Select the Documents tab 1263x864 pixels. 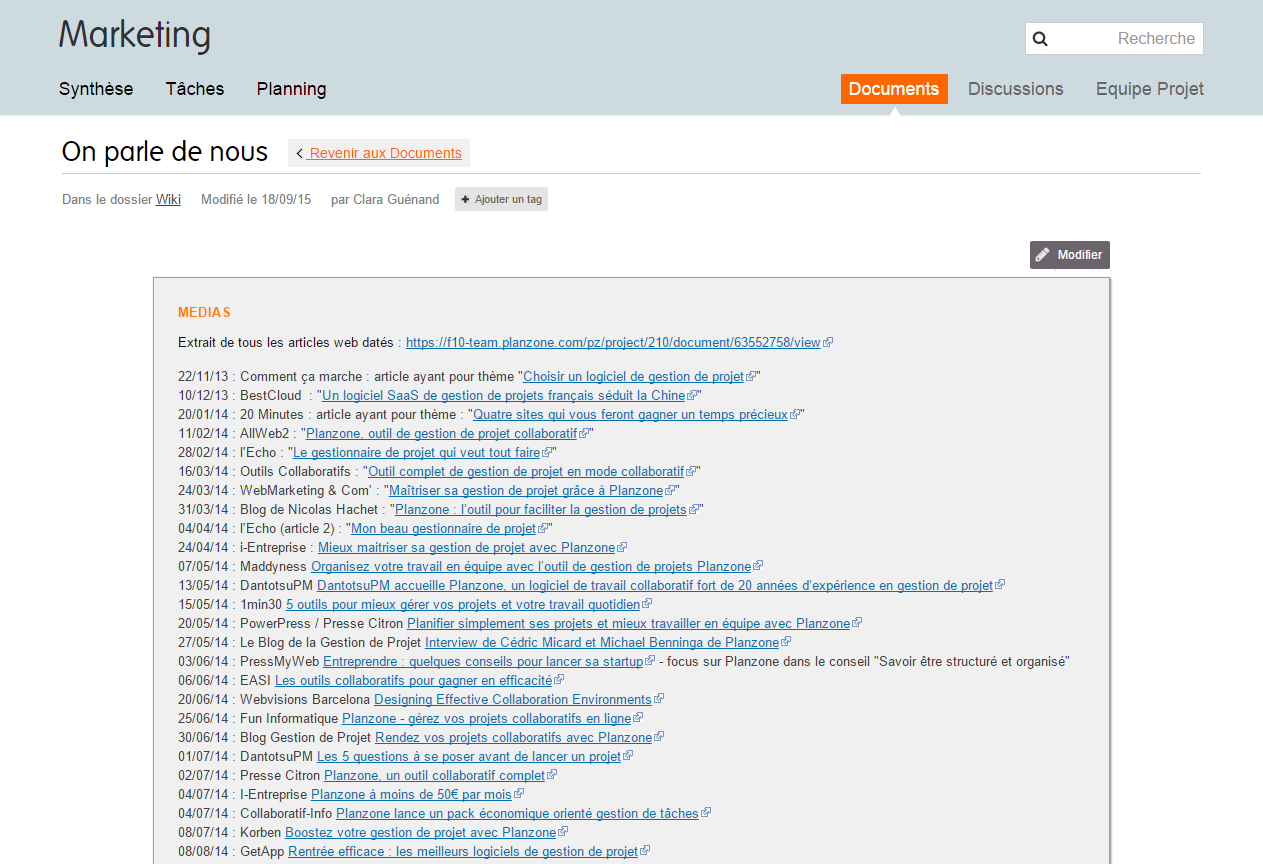click(x=894, y=89)
